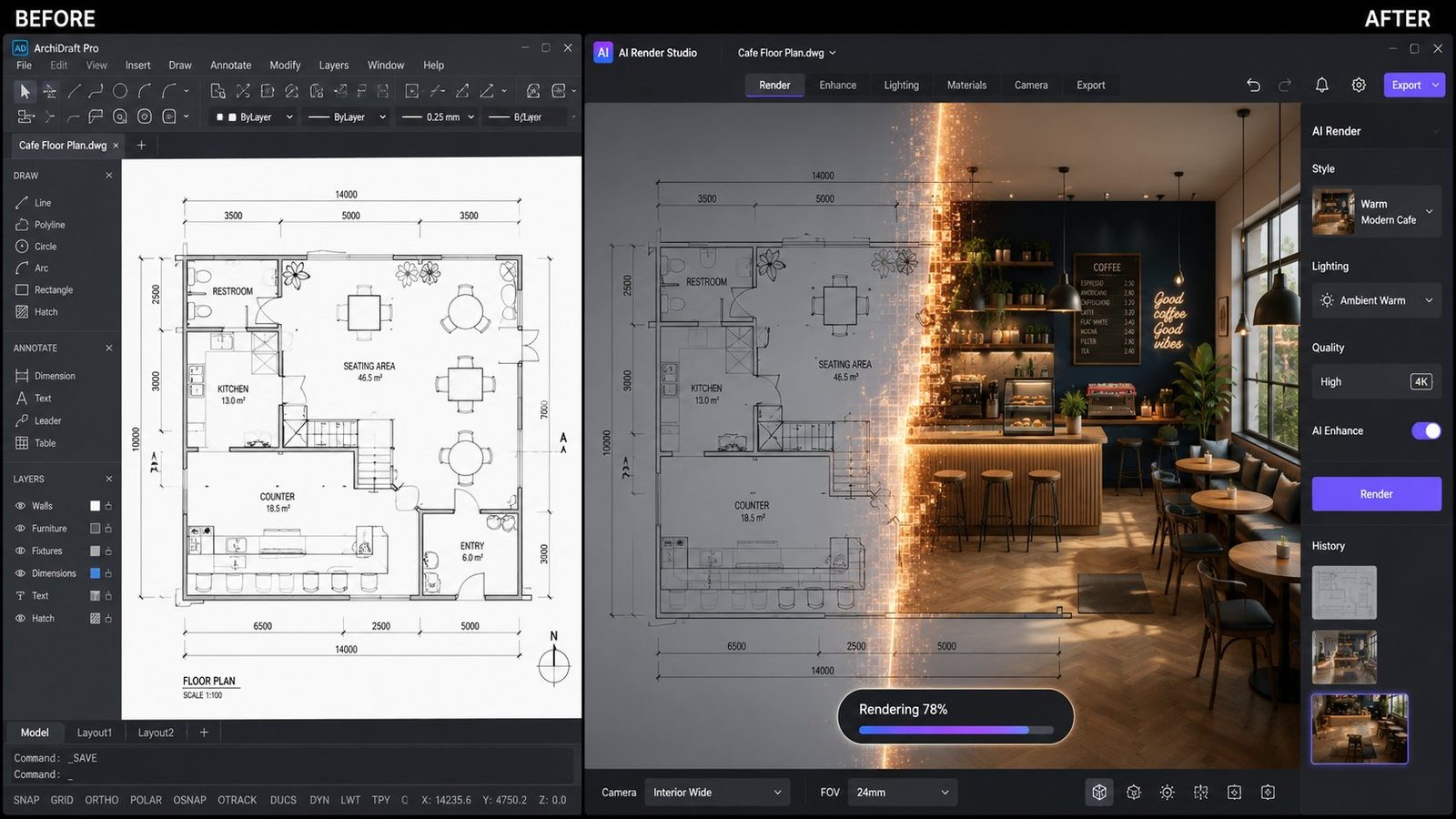Lock the Walls layer
This screenshot has height=819, width=1456.
pyautogui.click(x=108, y=506)
